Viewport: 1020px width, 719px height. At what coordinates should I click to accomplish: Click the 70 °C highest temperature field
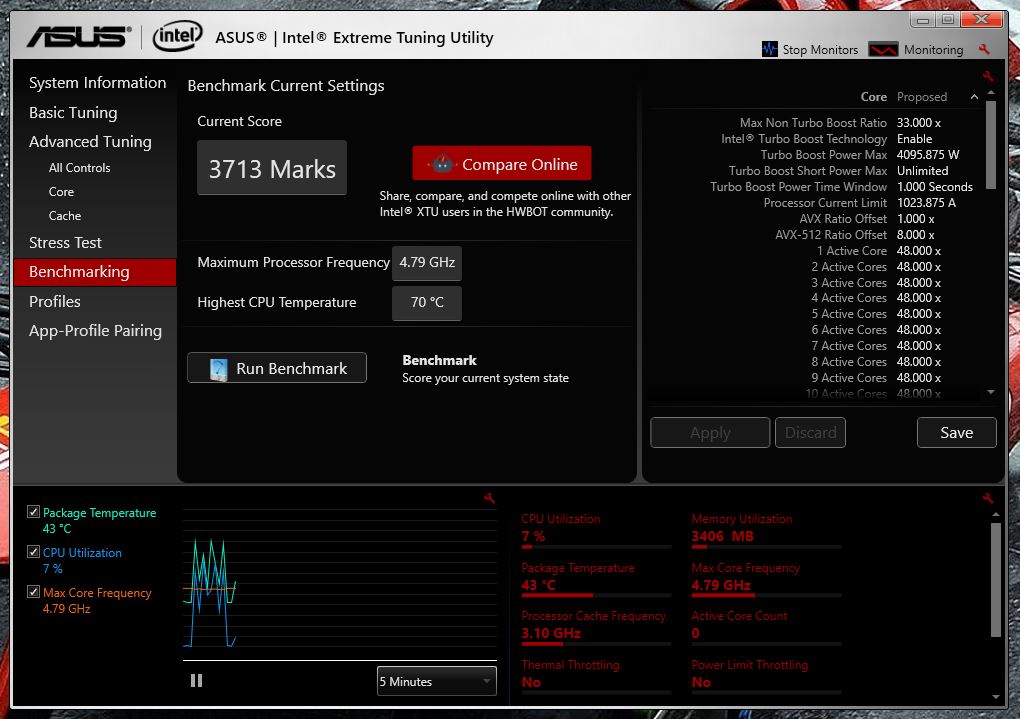tap(427, 303)
